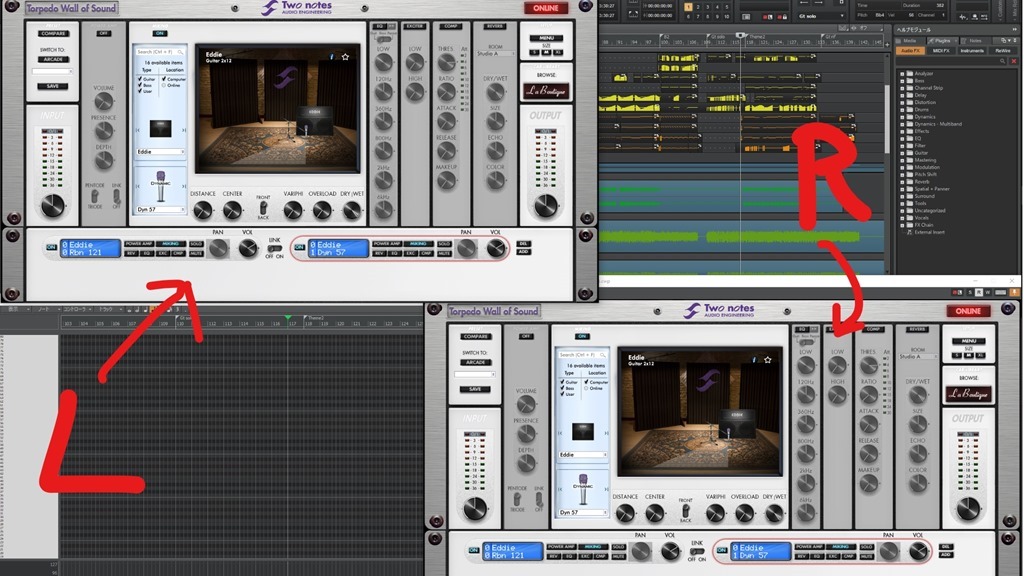Click the La Boutique logo in the top plugin window
The image size is (1024, 576).
tap(546, 91)
